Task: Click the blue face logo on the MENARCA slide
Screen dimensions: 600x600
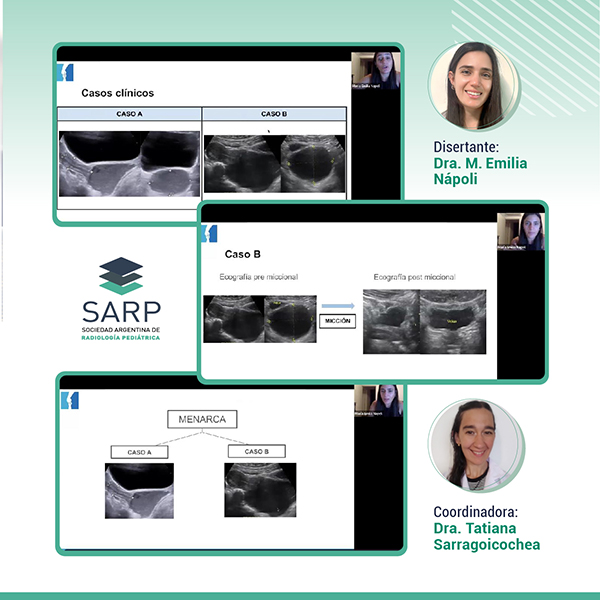Action: click(70, 400)
